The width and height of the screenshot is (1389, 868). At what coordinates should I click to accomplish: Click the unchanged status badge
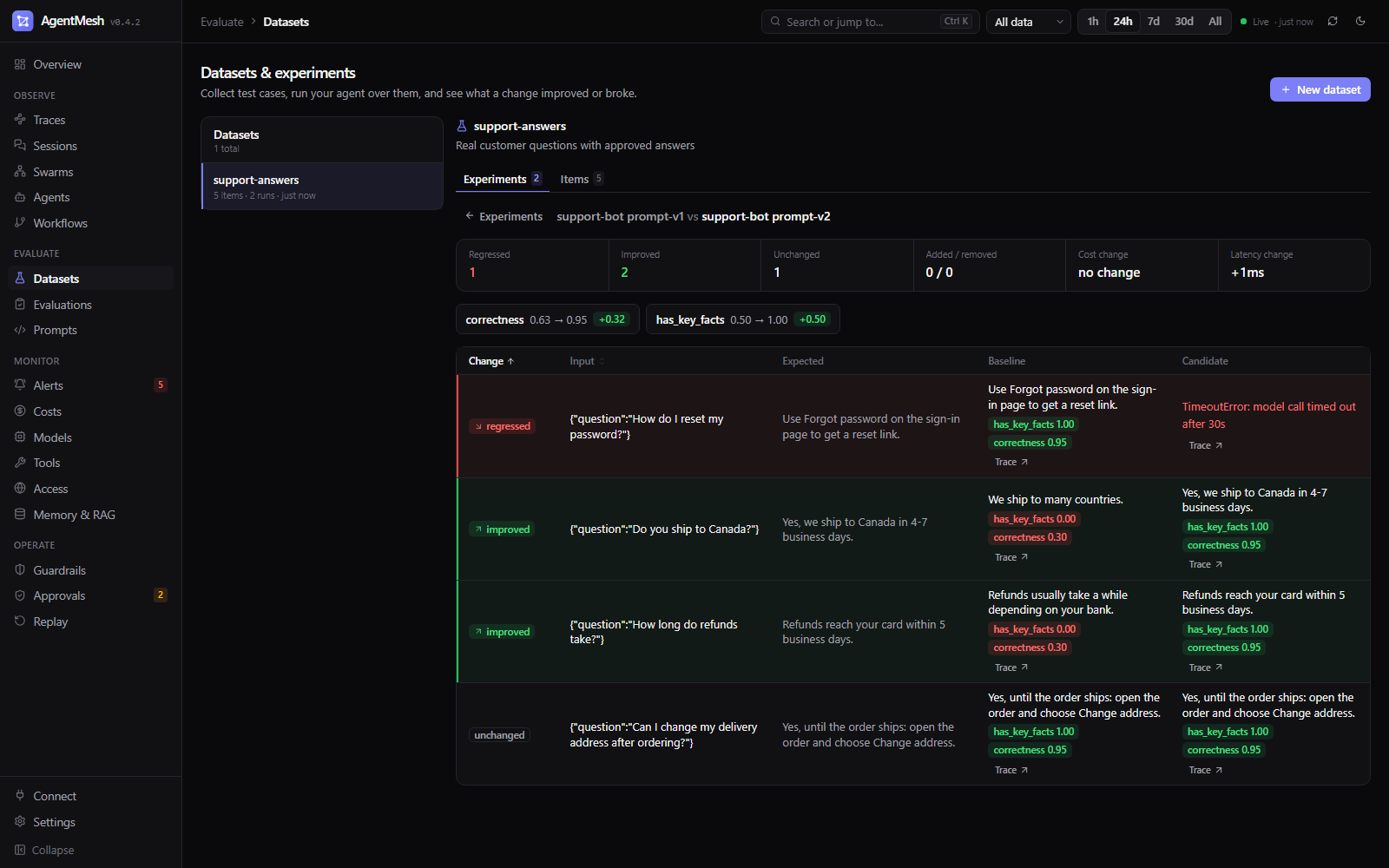point(499,735)
